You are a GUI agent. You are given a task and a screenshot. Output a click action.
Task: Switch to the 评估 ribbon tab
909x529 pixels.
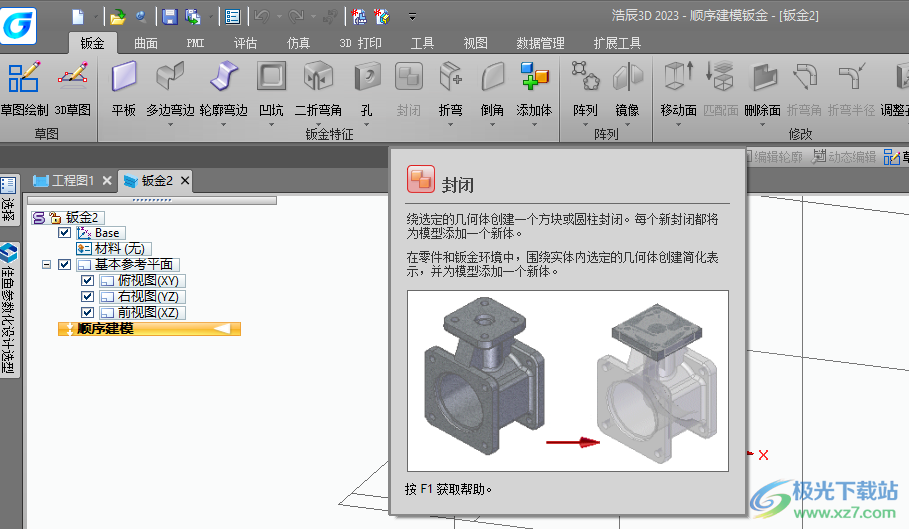pos(245,43)
